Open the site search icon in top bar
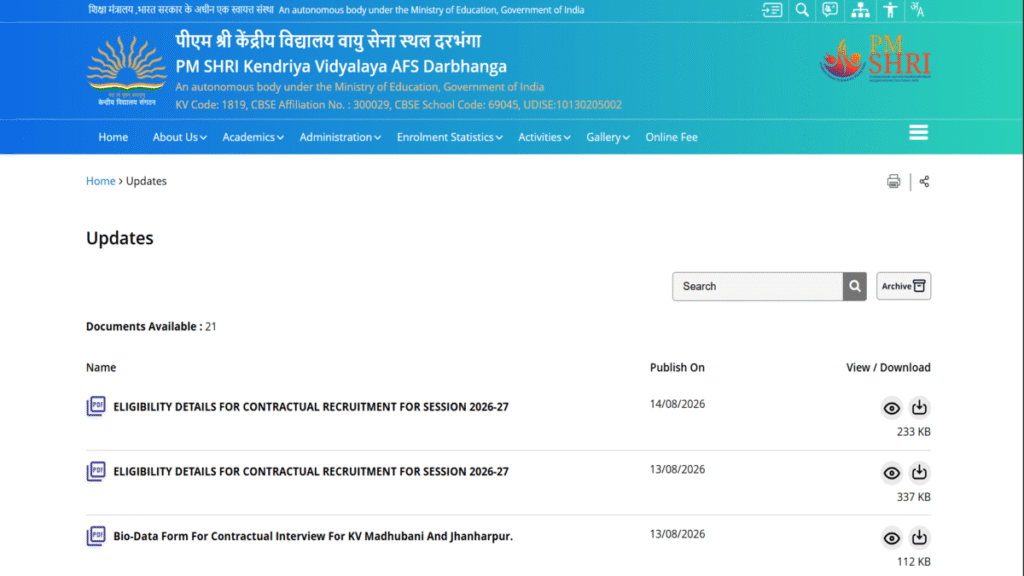Viewport: 1024px width, 576px height. [x=802, y=10]
